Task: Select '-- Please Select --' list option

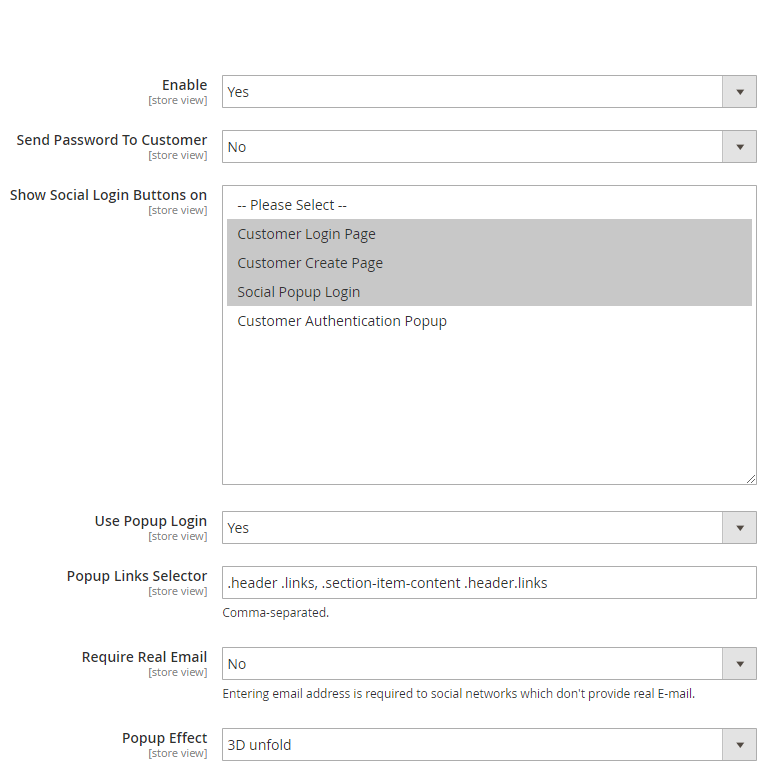Action: point(292,205)
